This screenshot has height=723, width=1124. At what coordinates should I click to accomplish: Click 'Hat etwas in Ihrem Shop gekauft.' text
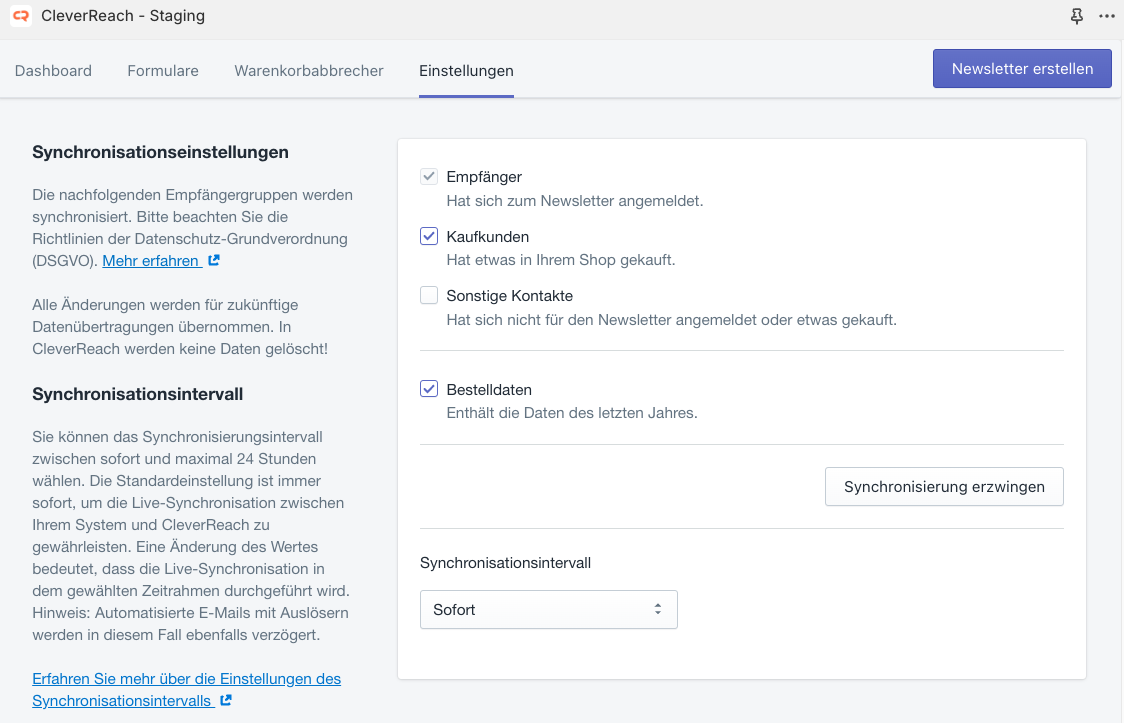point(561,260)
